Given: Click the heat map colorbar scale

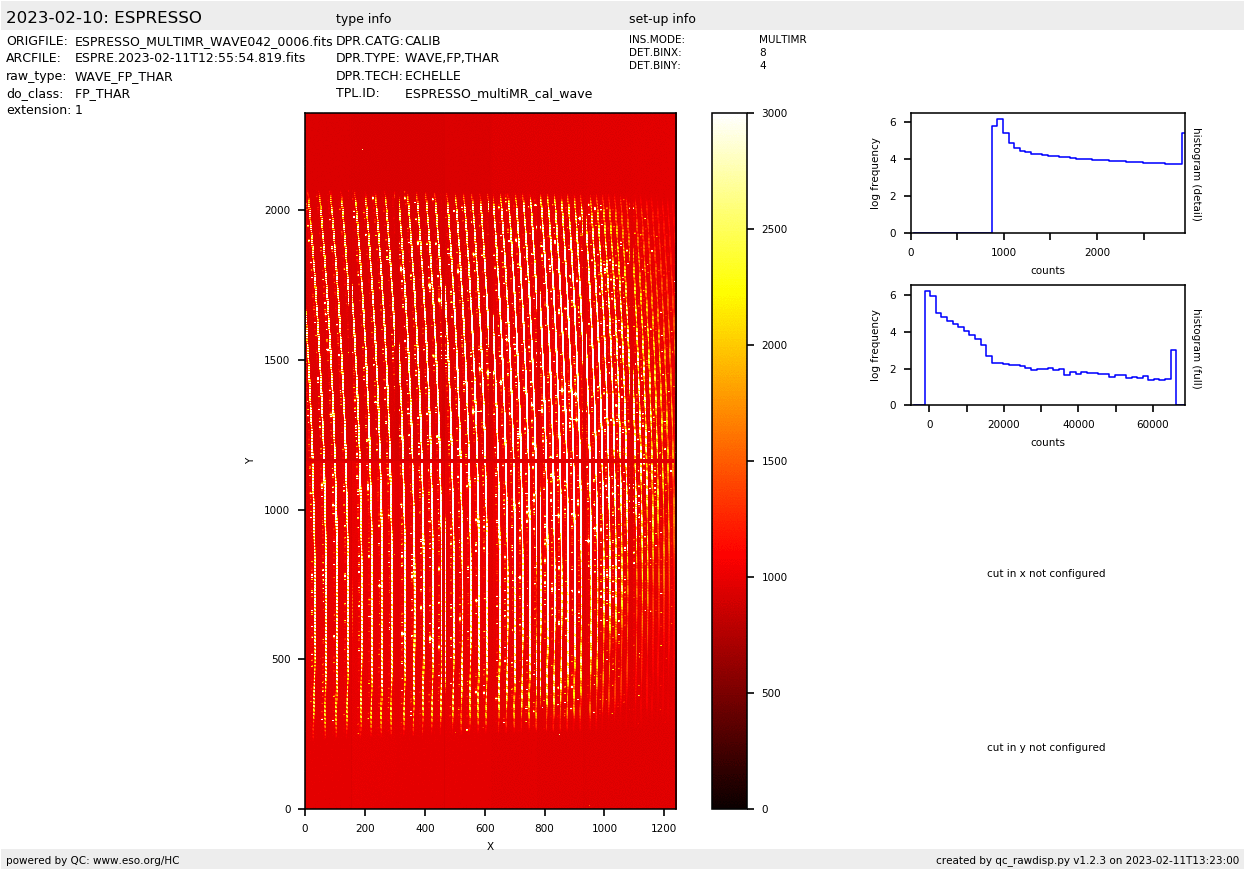Looking at the screenshot, I should click(x=729, y=460).
